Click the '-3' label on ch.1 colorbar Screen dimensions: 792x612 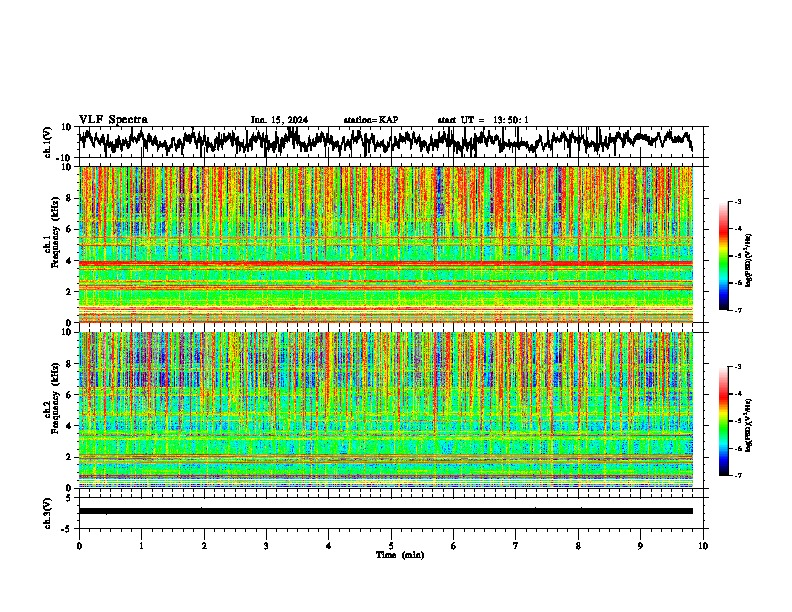(x=737, y=201)
